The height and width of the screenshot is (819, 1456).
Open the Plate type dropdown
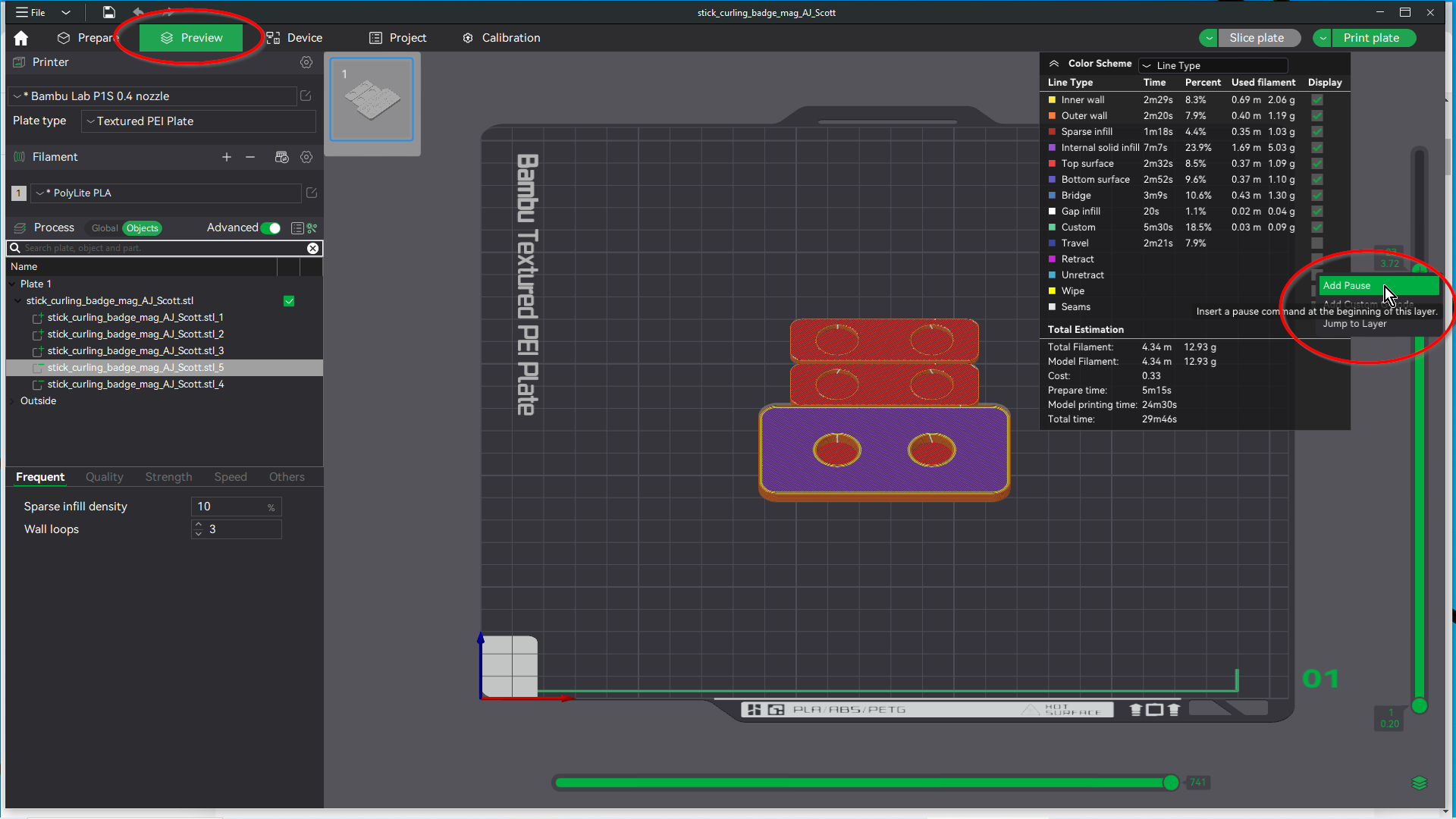(199, 121)
